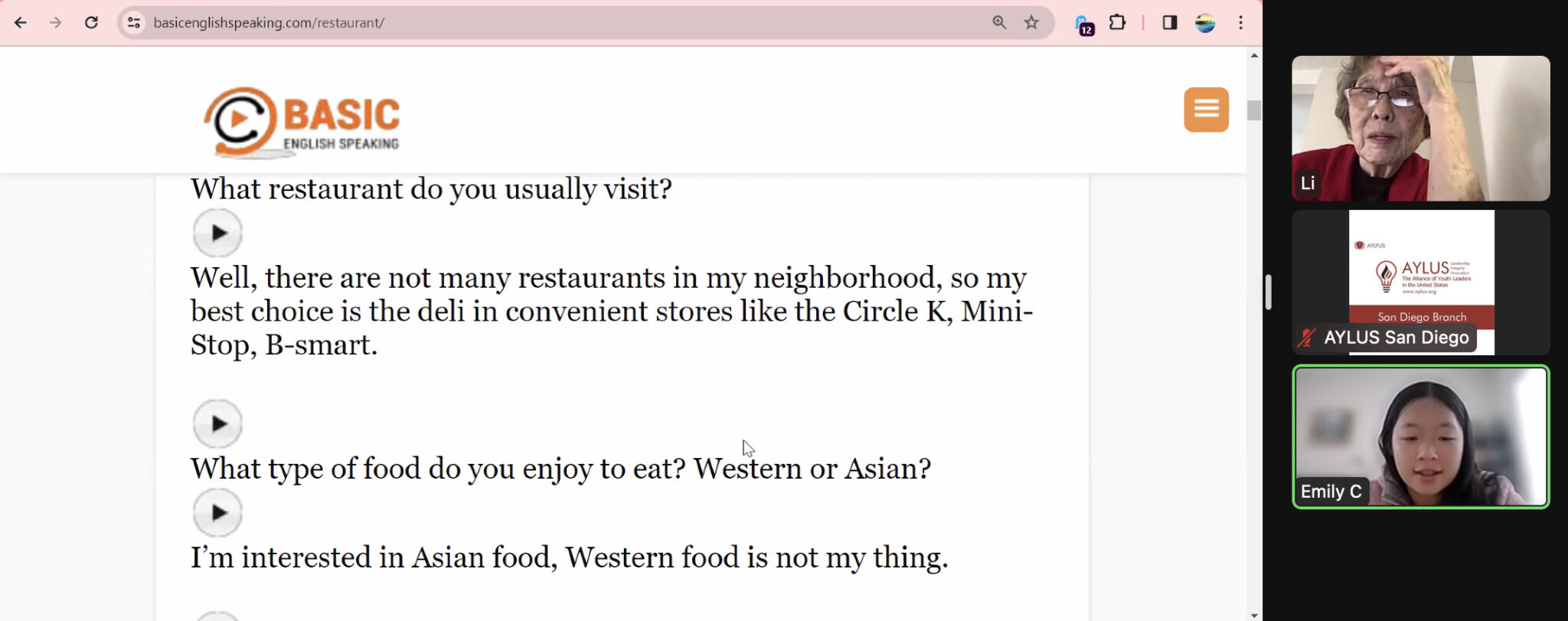Open the Chrome three-dot menu
The image size is (1568, 621).
pos(1240,23)
